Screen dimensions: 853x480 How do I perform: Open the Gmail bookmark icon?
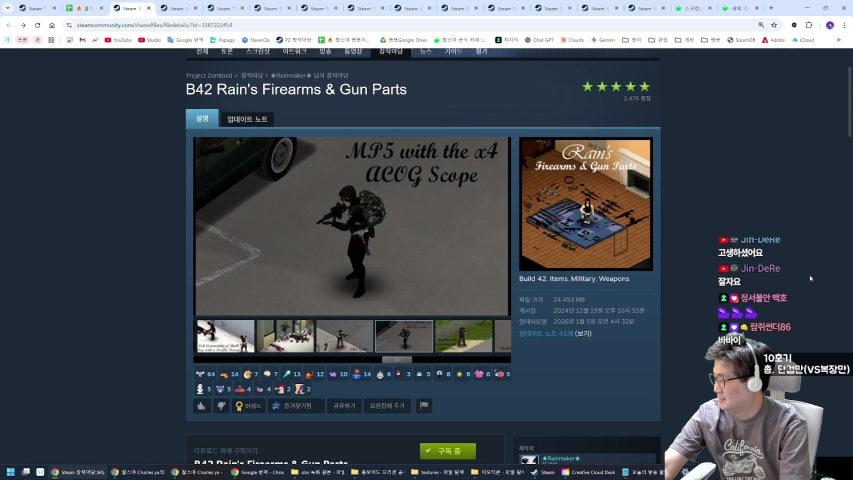82,40
